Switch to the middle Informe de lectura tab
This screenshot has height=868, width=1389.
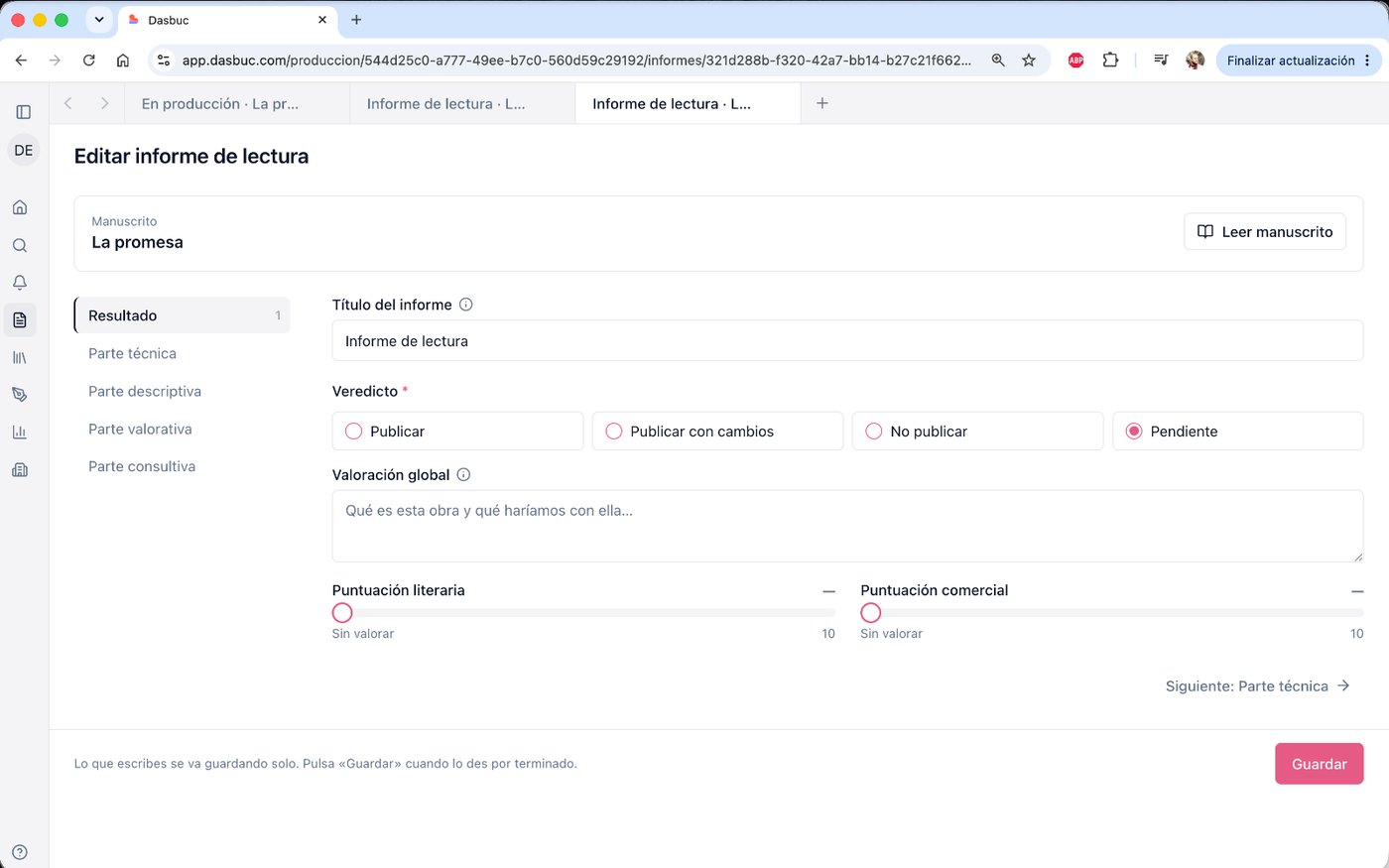(462, 103)
